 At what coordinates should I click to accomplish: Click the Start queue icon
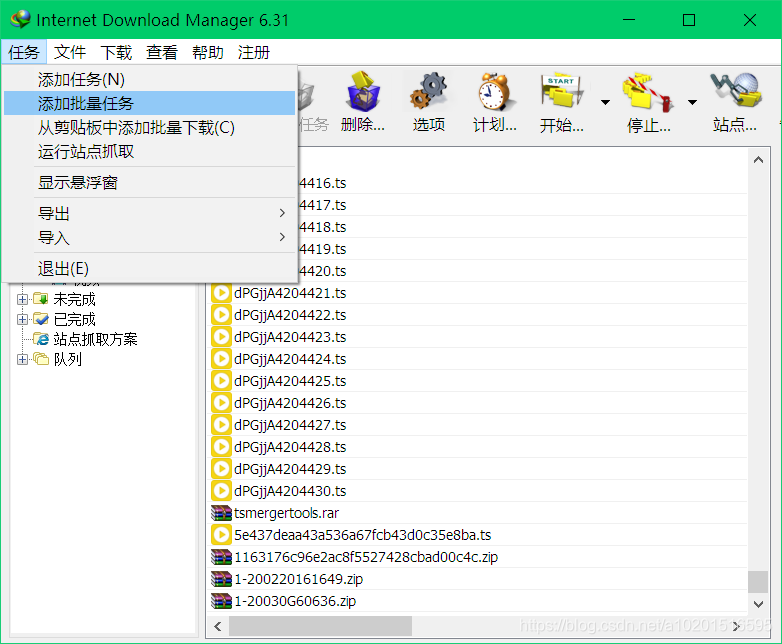pos(562,91)
